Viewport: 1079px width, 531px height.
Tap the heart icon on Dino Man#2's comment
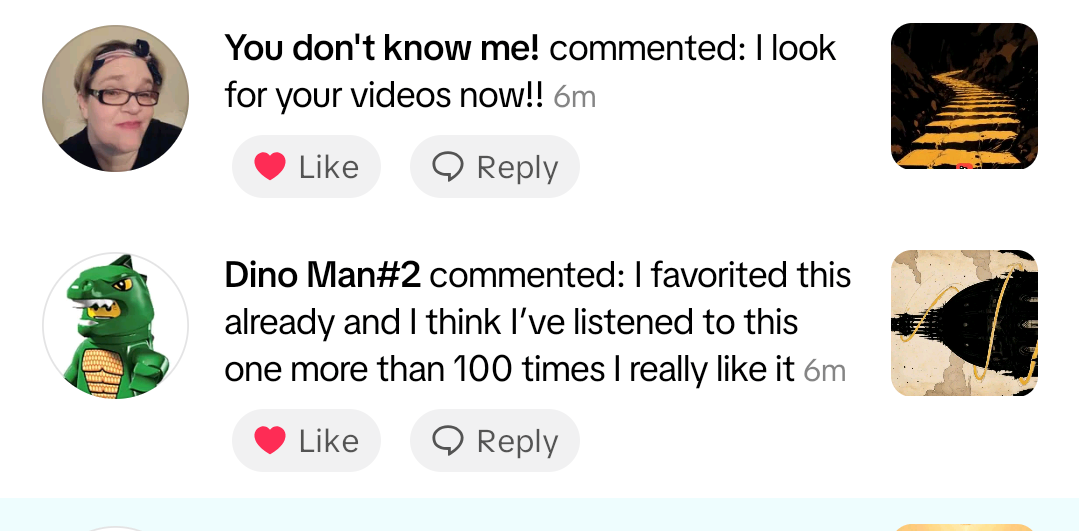(270, 441)
